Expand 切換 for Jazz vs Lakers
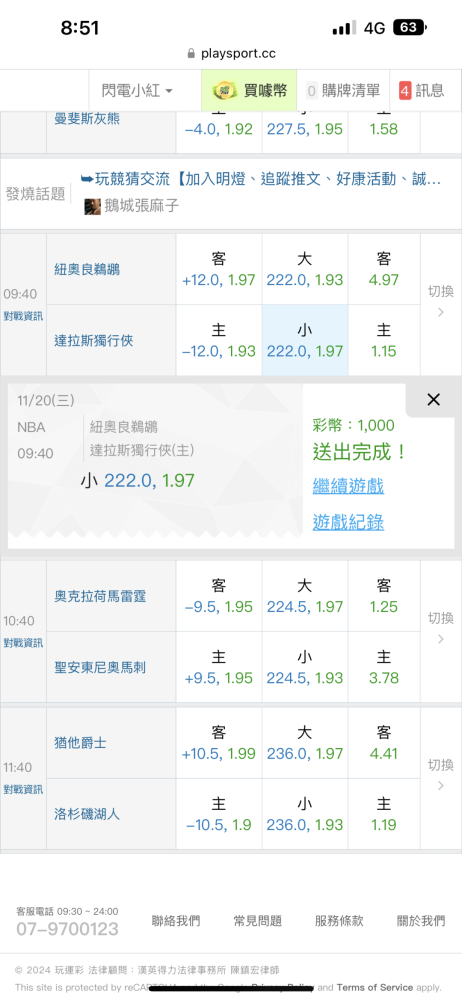462x1000 pixels. coord(440,774)
